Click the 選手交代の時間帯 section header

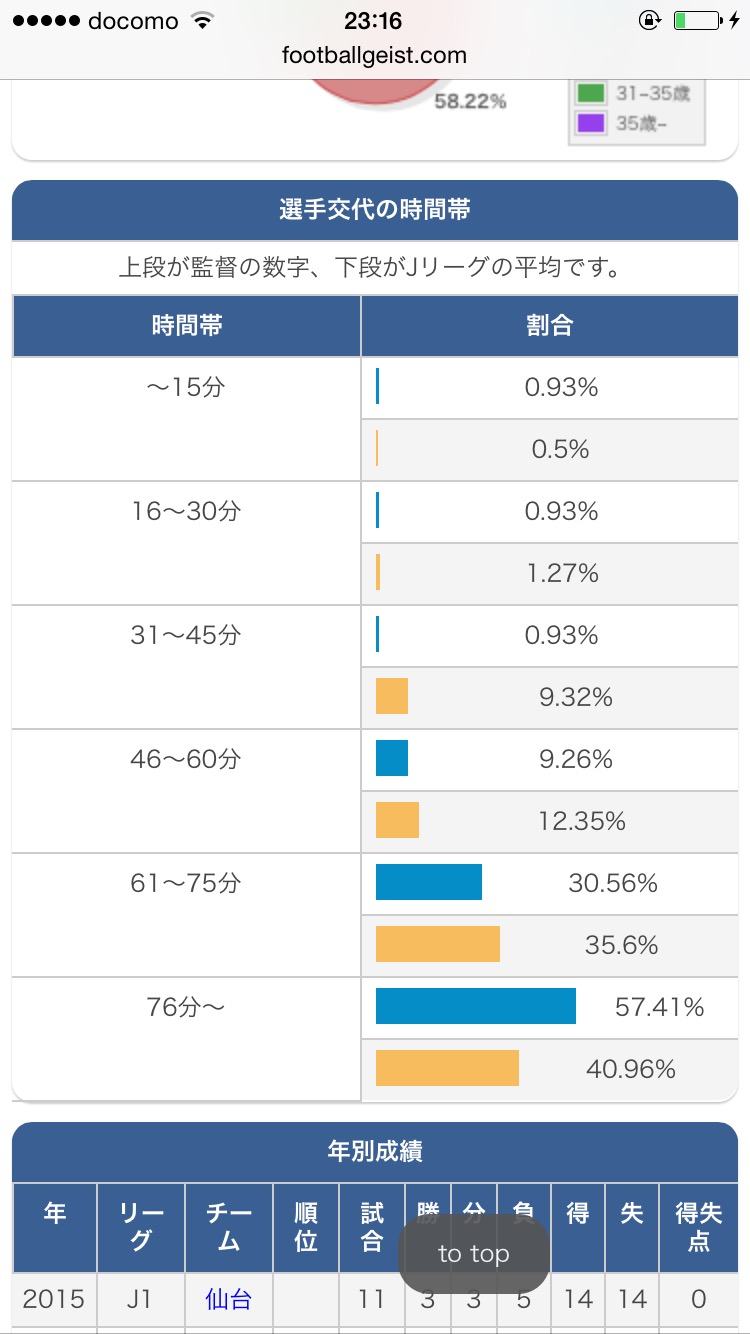click(375, 210)
